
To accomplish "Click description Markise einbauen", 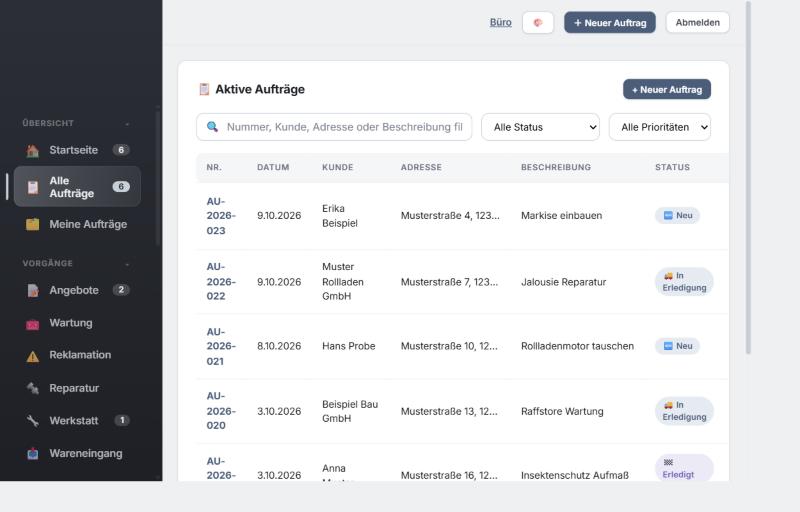I will (561, 216).
